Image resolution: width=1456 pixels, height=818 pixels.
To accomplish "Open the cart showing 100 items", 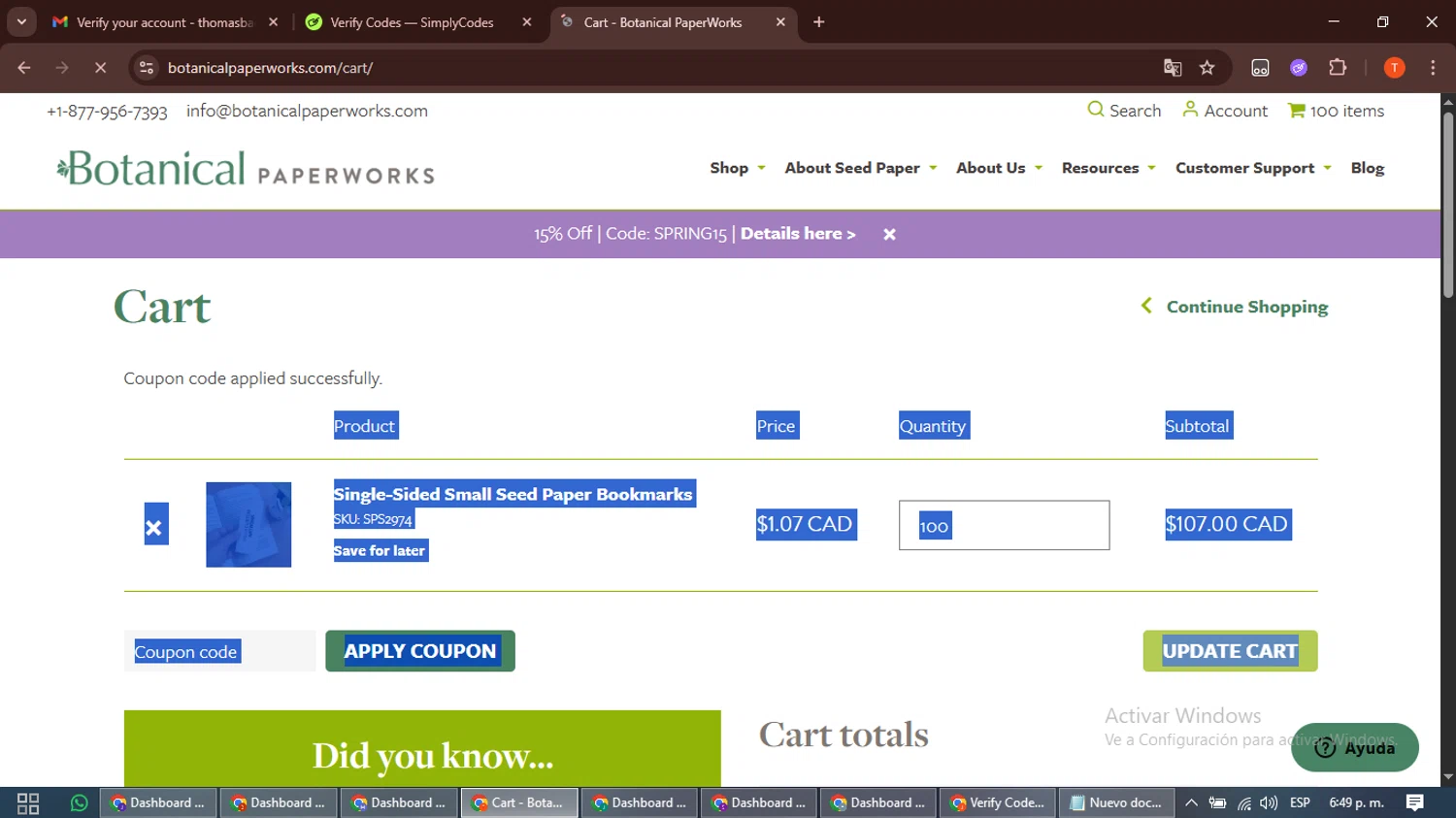I will [1336, 111].
